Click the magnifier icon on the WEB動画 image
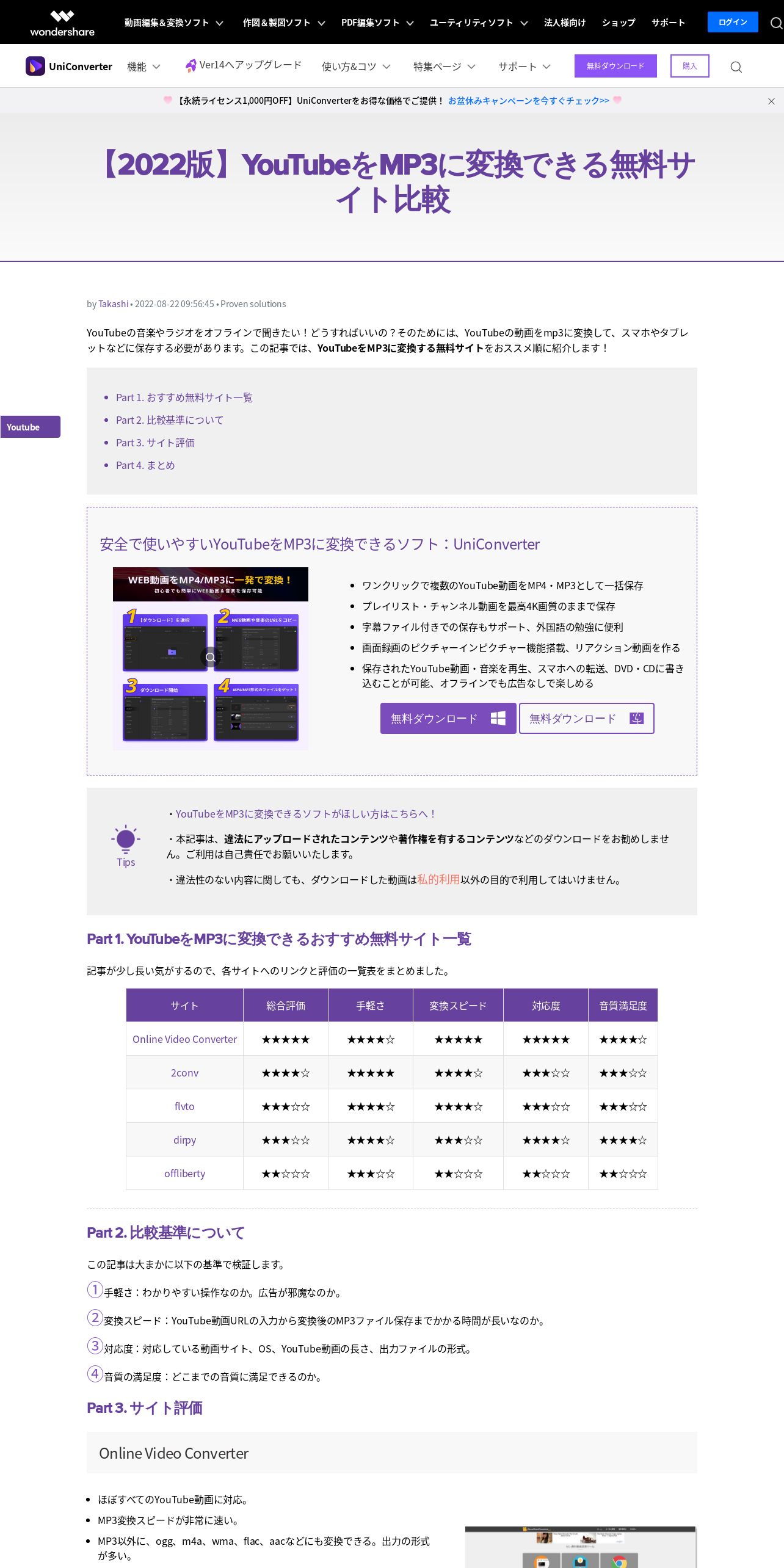784x1568 pixels. click(x=210, y=657)
